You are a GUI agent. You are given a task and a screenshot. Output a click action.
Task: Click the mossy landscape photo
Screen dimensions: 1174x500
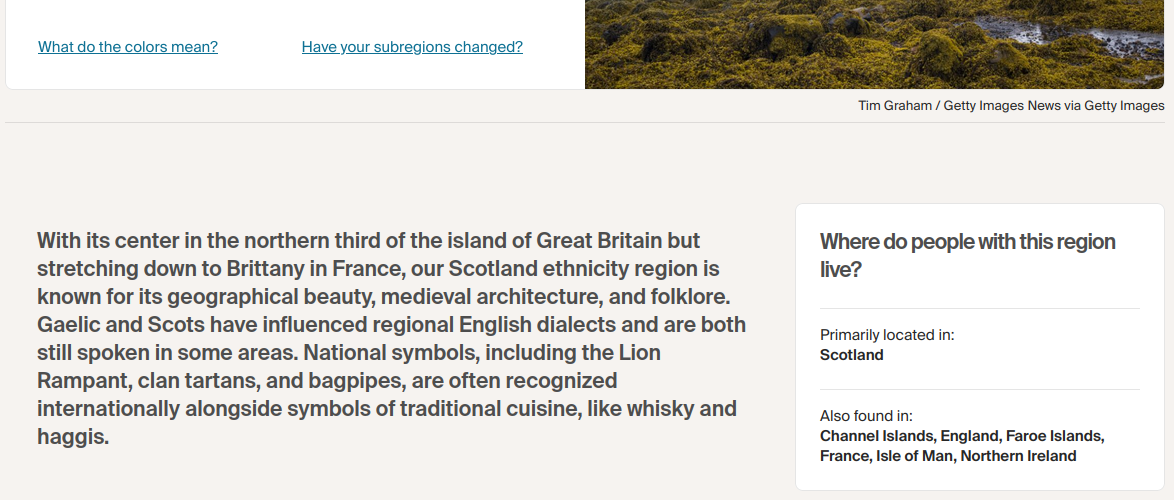point(878,44)
